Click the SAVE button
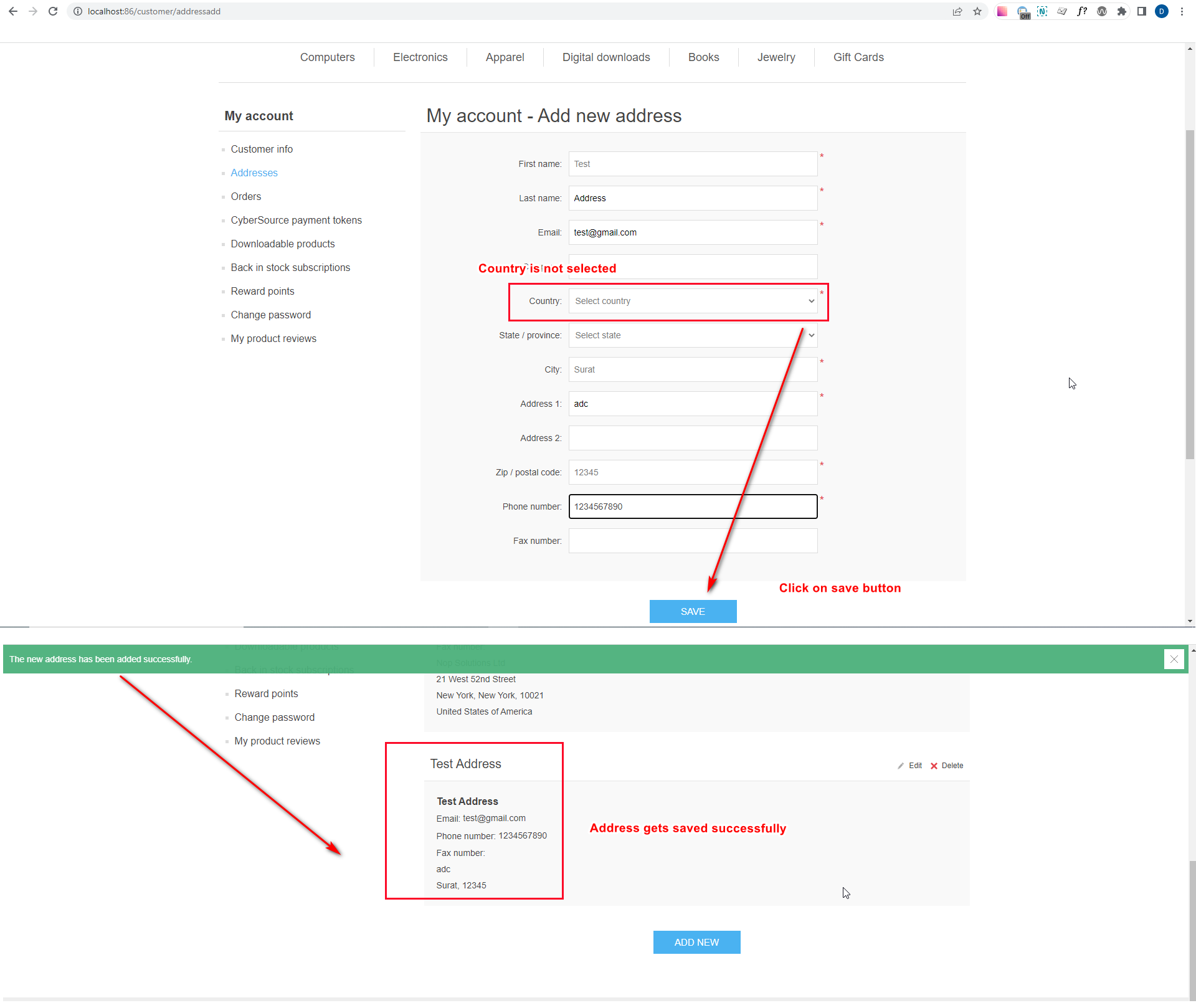 point(693,611)
